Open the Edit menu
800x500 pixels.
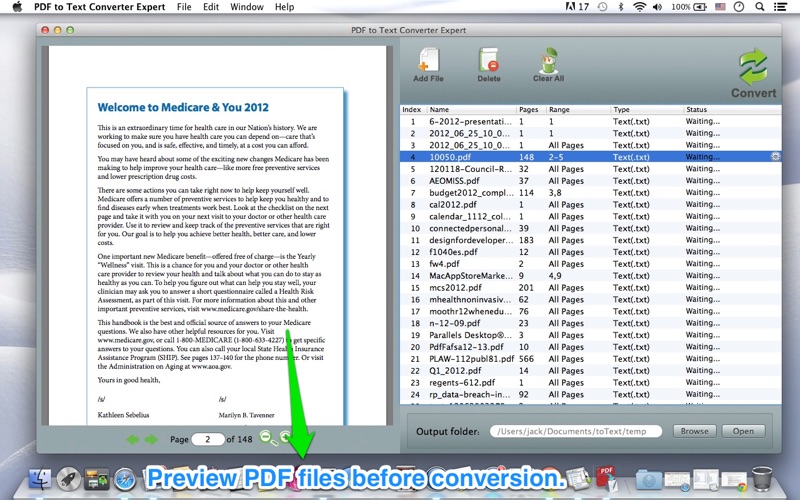211,7
